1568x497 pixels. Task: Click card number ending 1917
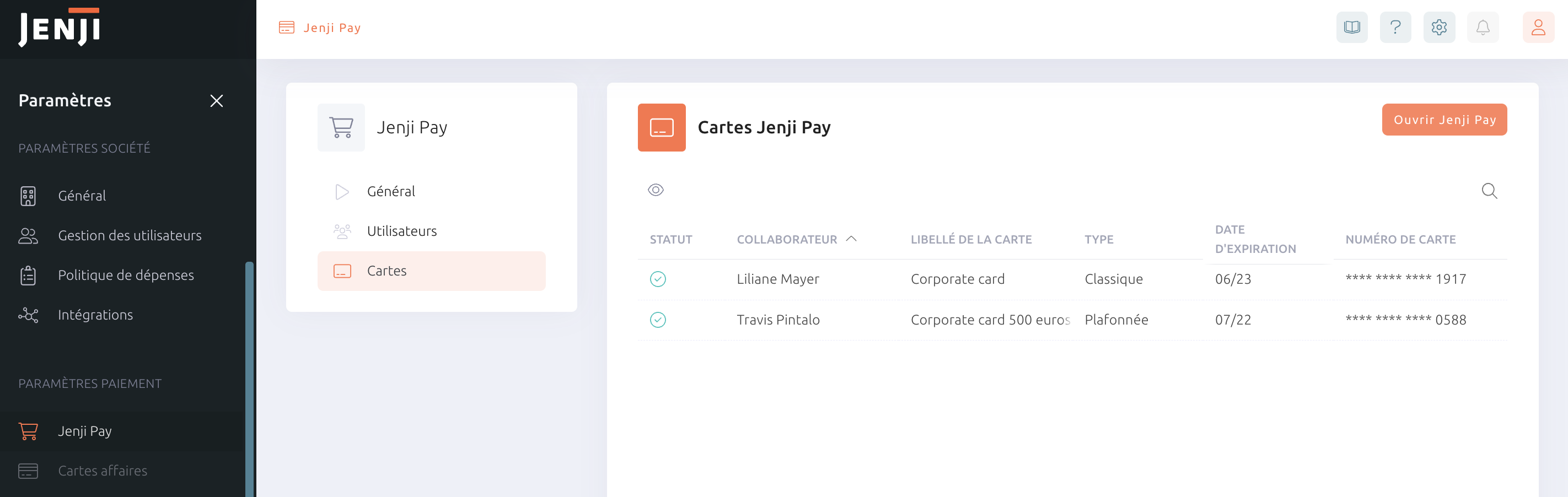1405,279
